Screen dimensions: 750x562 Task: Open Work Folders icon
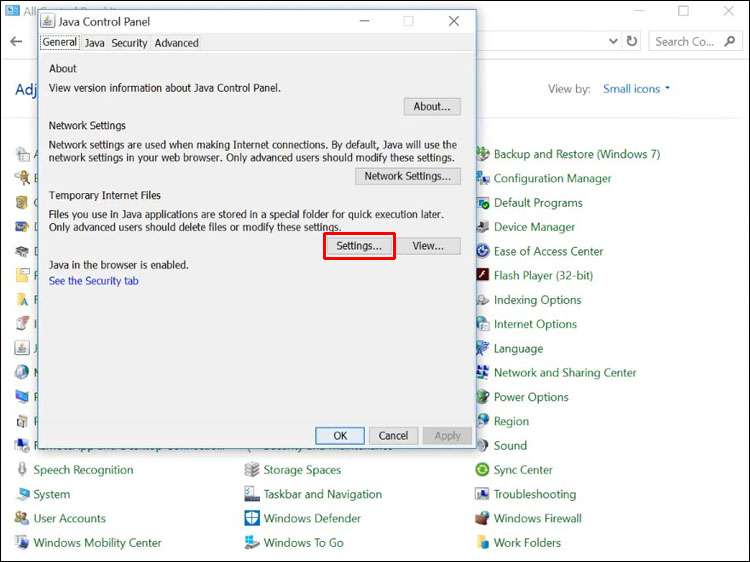tap(482, 542)
